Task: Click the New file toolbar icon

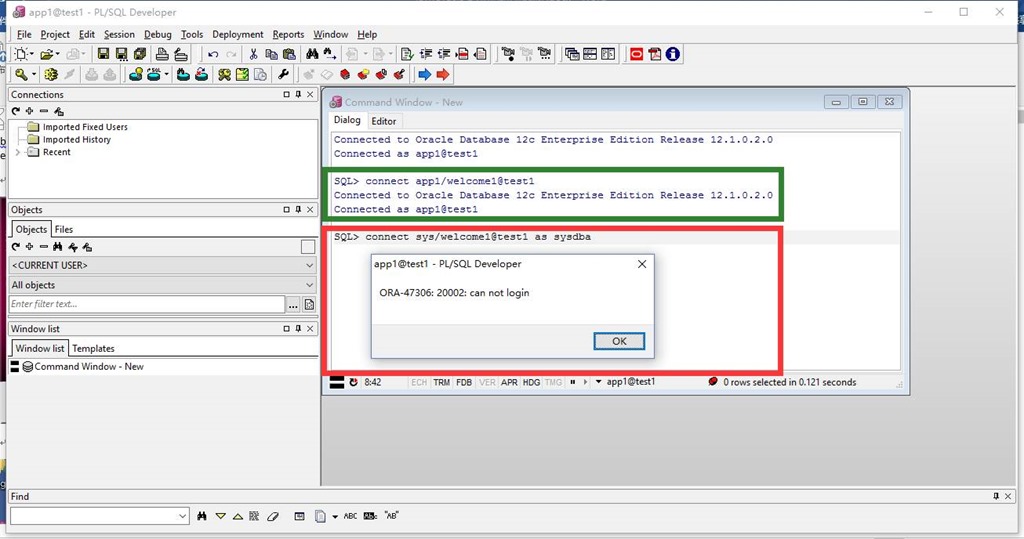Action: coord(21,54)
